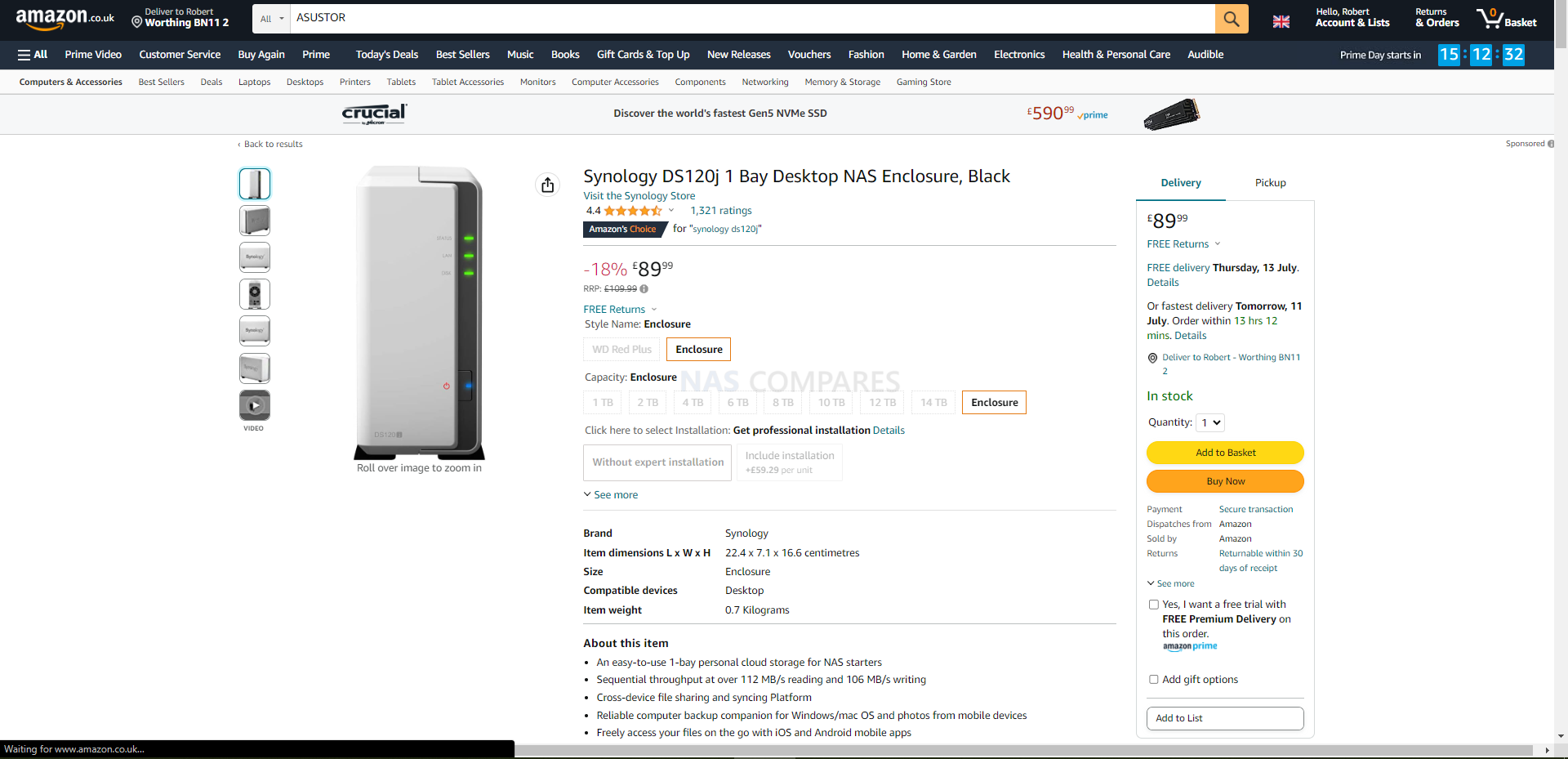Open the Electronics nav item
This screenshot has width=1568, height=759.
(x=1019, y=55)
